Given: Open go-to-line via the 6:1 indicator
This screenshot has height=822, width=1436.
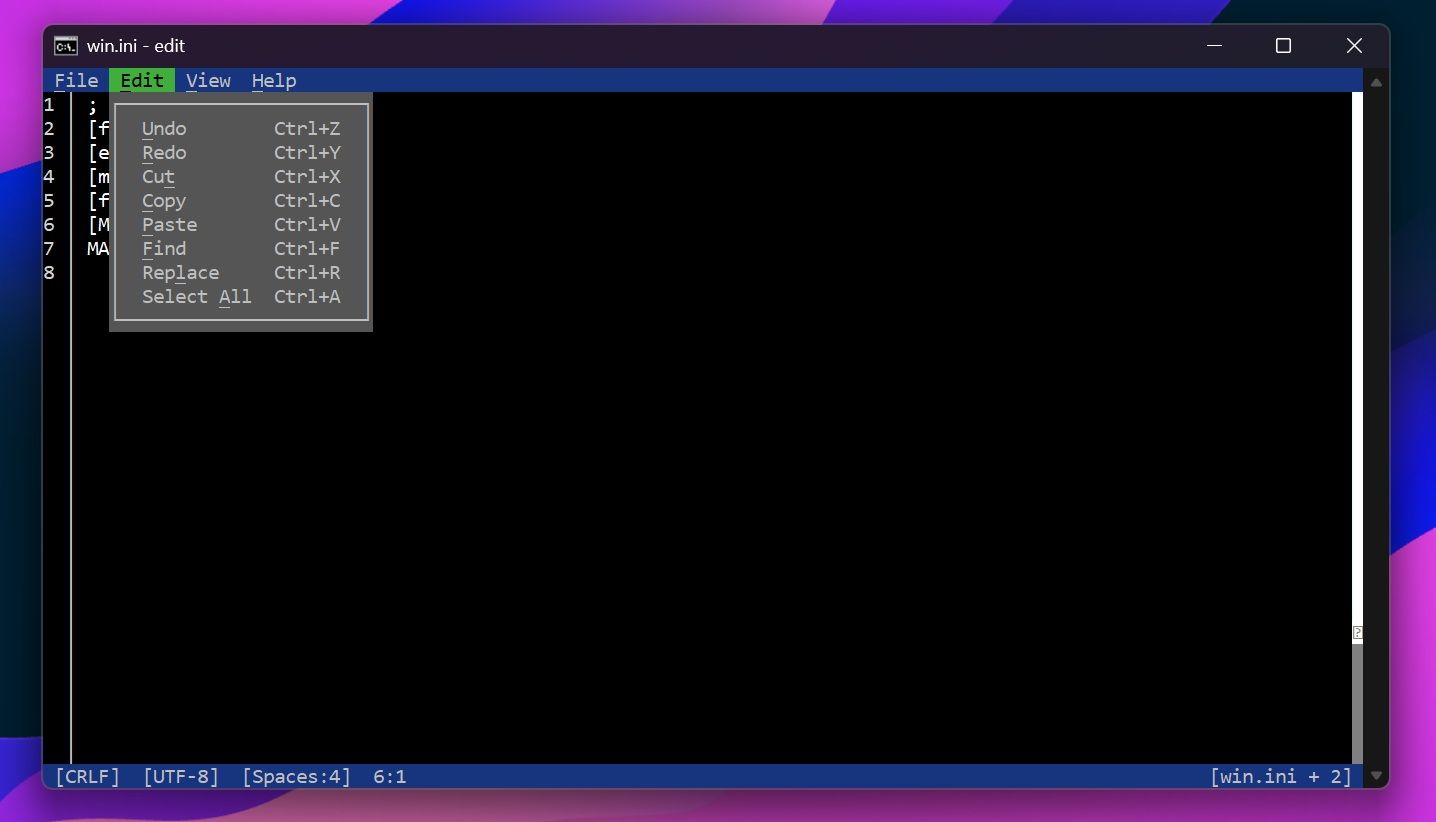Looking at the screenshot, I should point(390,776).
